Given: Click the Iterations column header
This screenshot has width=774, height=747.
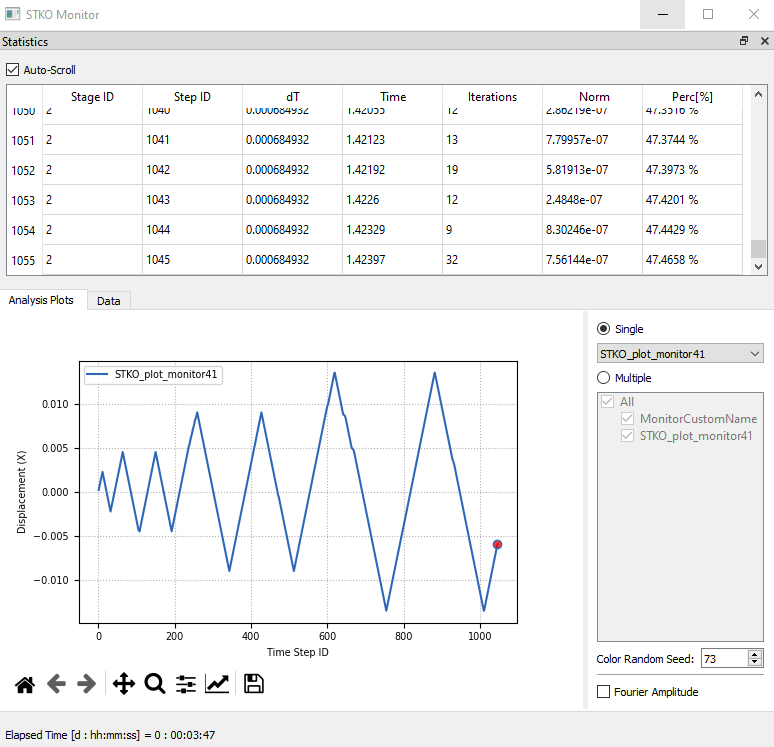Looking at the screenshot, I should coord(492,97).
